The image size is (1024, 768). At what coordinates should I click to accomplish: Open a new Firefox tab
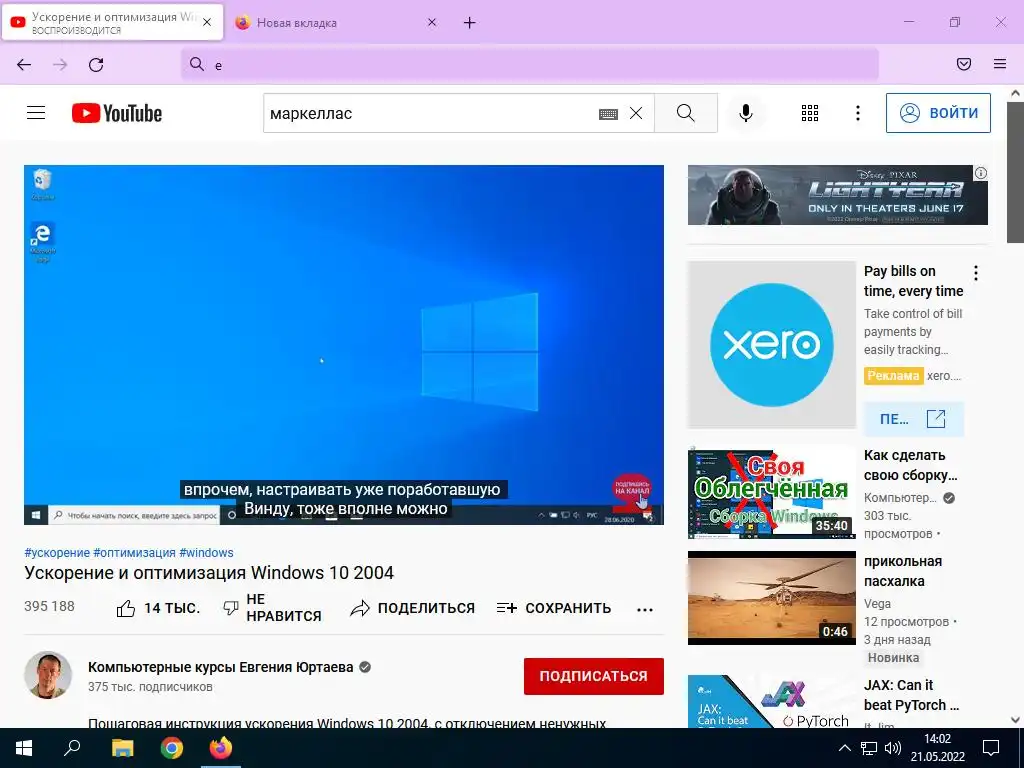(x=470, y=23)
